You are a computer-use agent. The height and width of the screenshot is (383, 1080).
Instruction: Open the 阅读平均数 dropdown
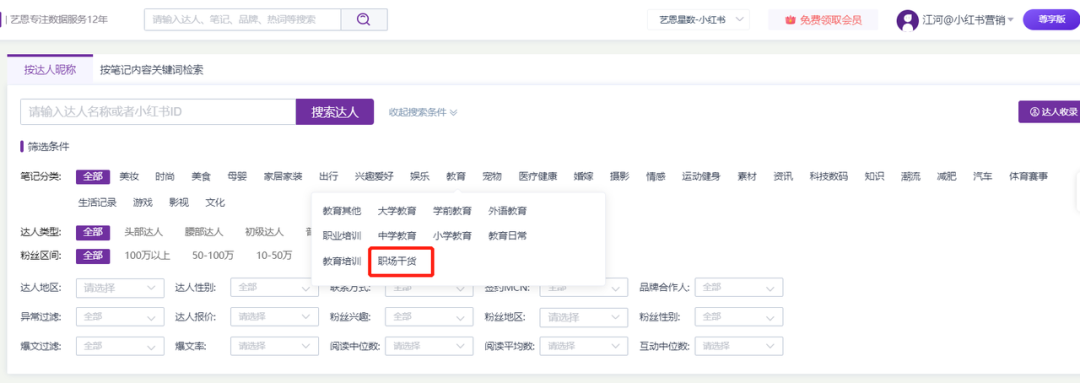point(585,345)
